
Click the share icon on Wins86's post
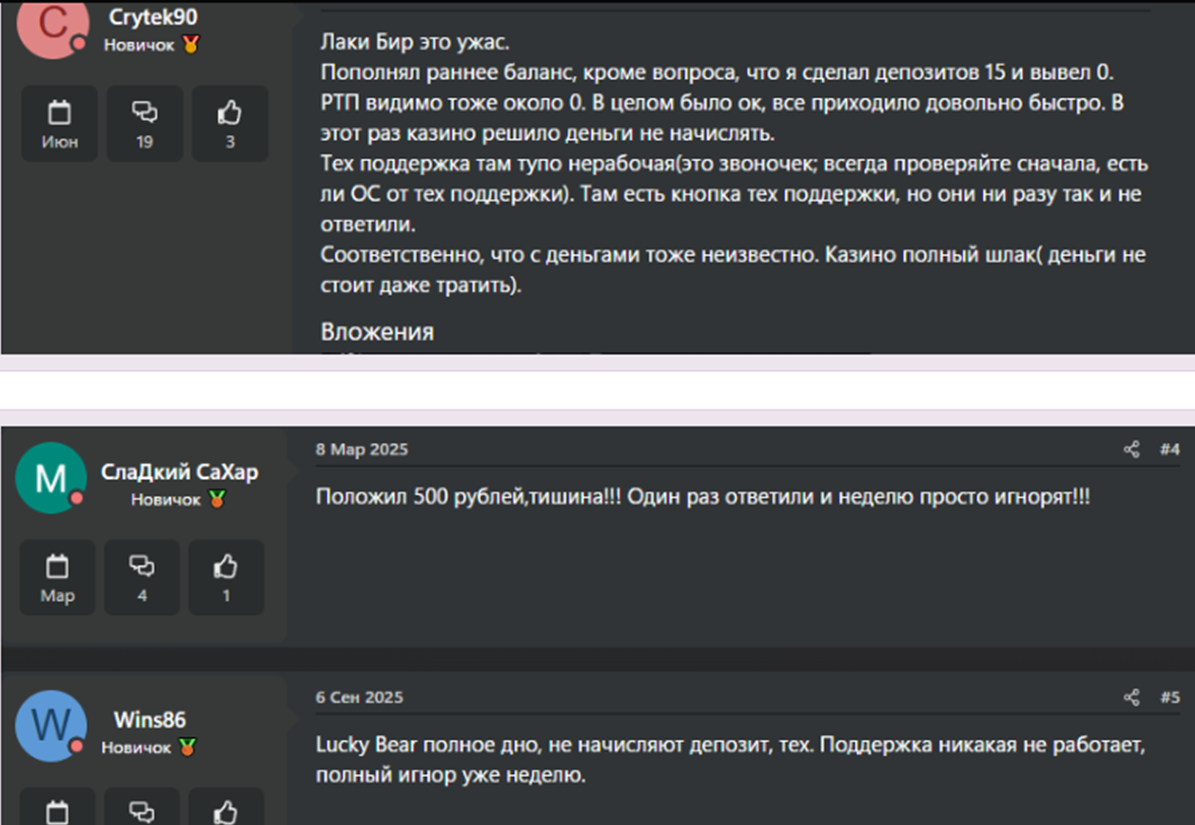1134,697
